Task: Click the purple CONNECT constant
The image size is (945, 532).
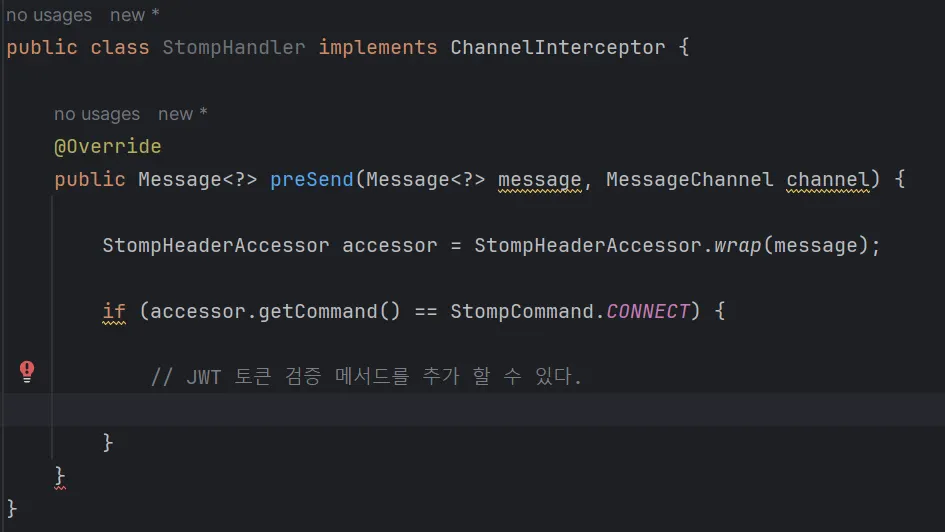Action: point(648,312)
